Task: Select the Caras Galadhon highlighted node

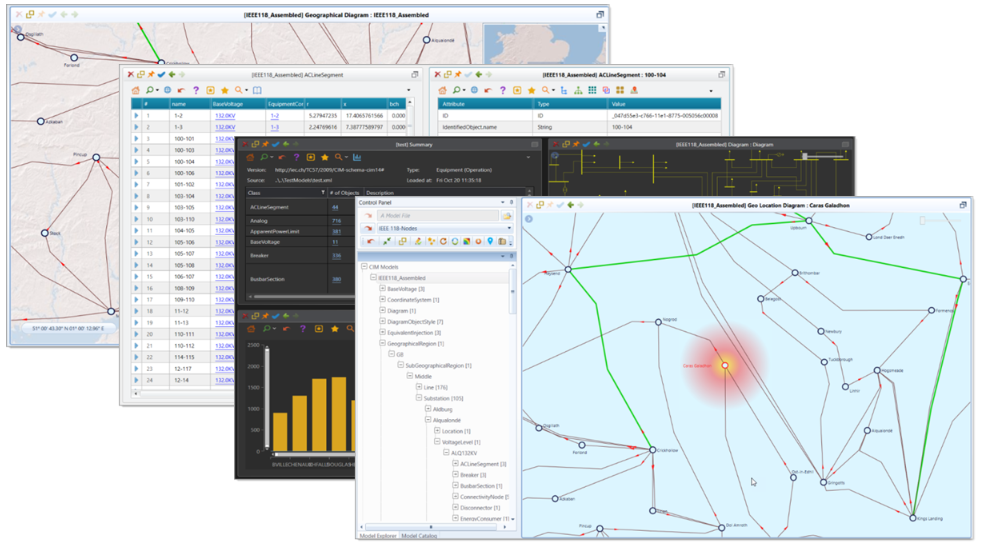Action: click(725, 365)
